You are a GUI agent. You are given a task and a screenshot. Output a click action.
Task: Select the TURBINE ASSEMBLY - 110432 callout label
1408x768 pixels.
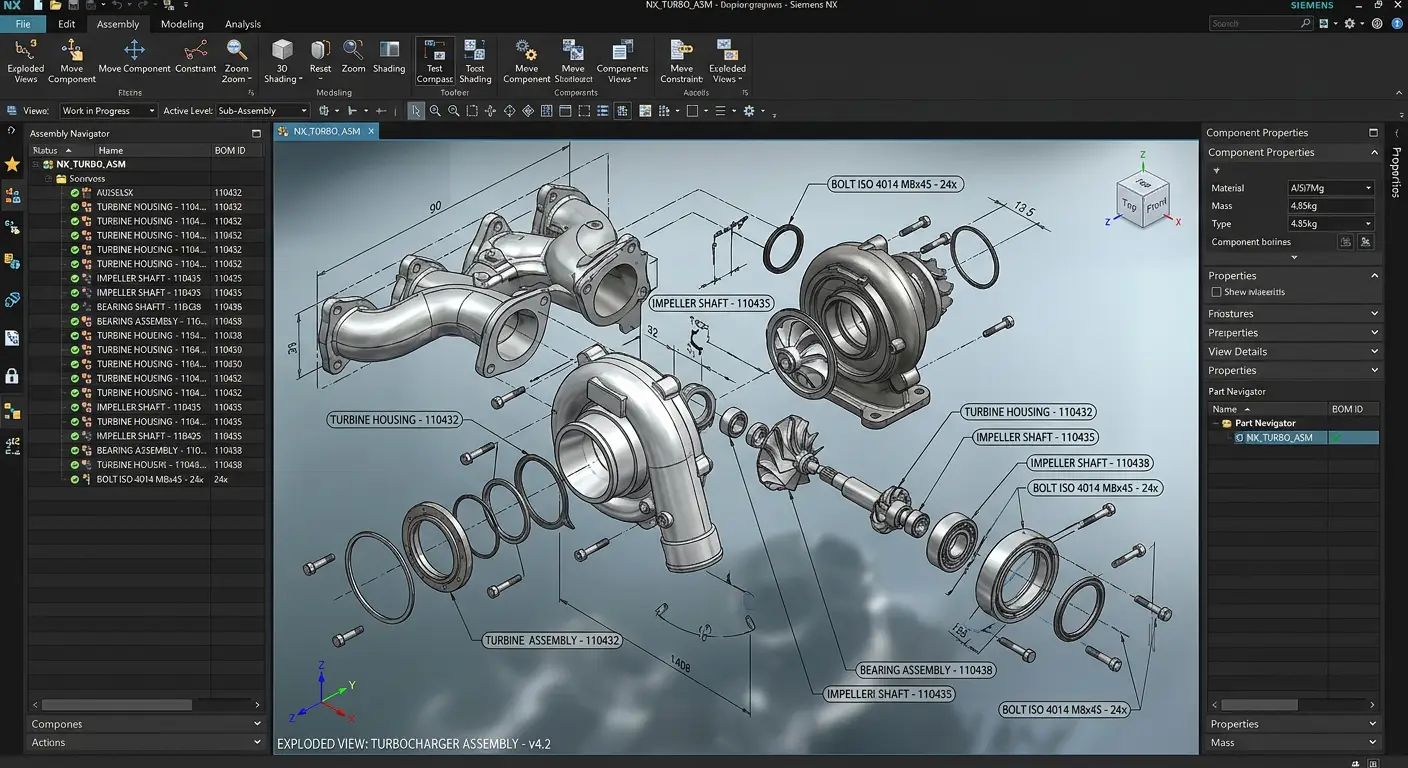(551, 640)
